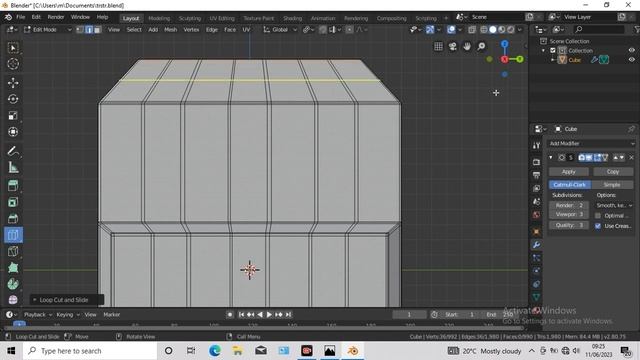
Task: Apply the subdivision modifier
Action: 569,172
